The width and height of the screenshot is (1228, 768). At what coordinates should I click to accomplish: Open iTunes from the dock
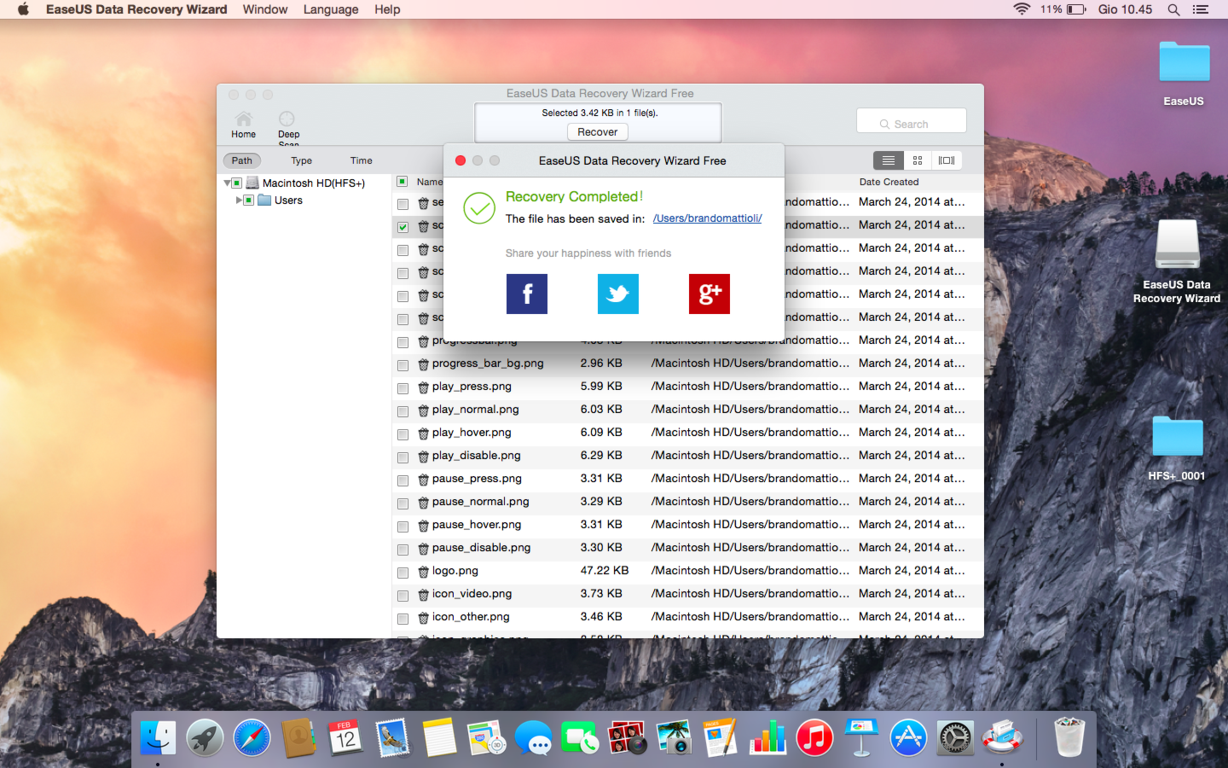pyautogui.click(x=814, y=739)
